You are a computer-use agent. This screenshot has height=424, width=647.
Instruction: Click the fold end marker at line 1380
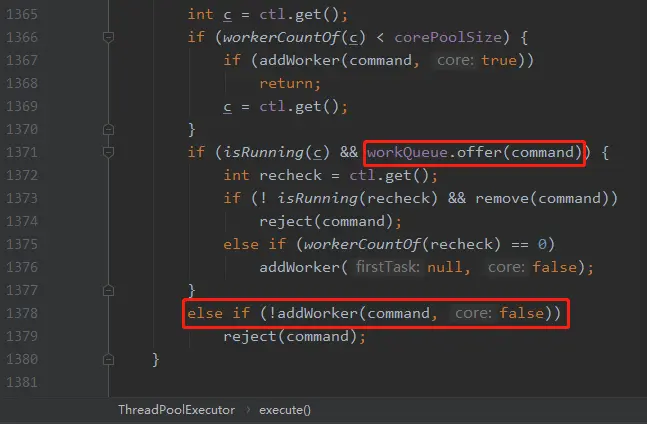108,360
